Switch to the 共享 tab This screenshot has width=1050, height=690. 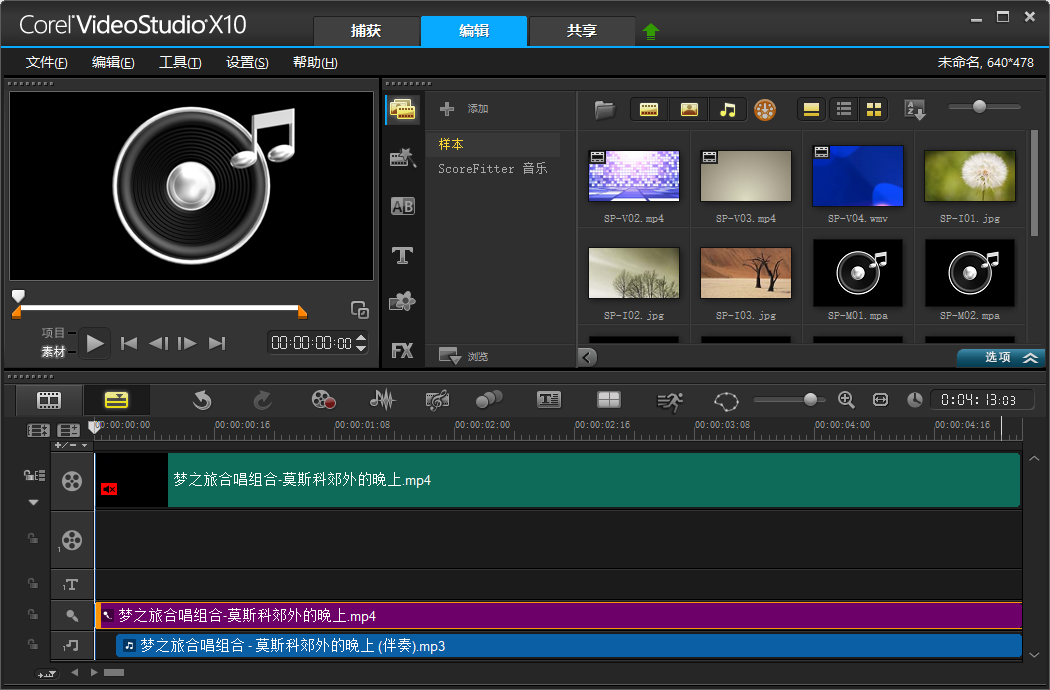(x=581, y=31)
